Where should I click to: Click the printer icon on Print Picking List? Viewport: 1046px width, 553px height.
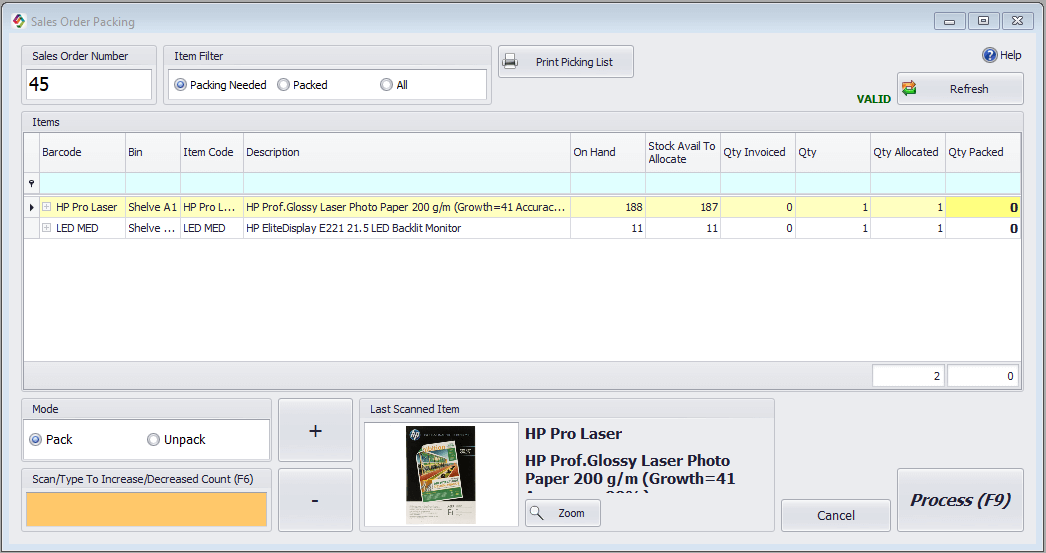510,62
